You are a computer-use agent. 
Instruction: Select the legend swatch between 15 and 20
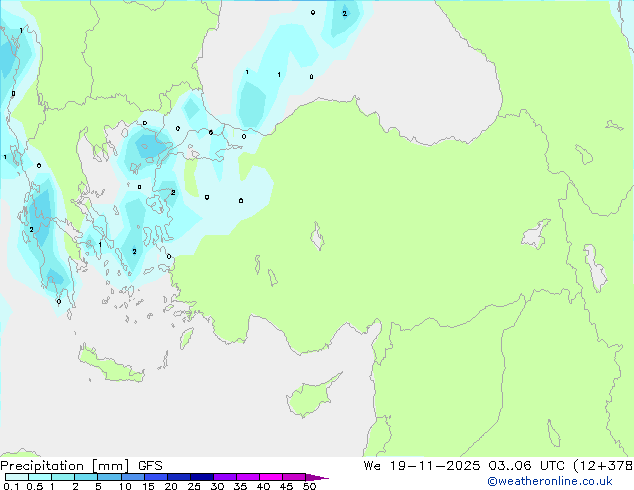pyautogui.click(x=155, y=477)
